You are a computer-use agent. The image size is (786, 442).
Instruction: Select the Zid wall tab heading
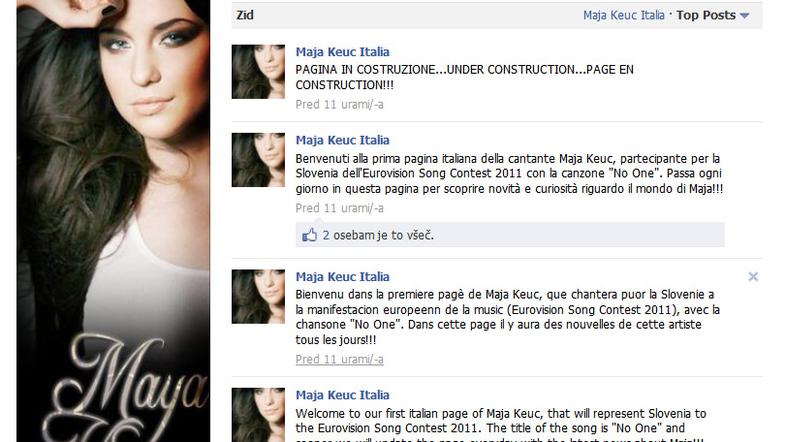pyautogui.click(x=245, y=15)
